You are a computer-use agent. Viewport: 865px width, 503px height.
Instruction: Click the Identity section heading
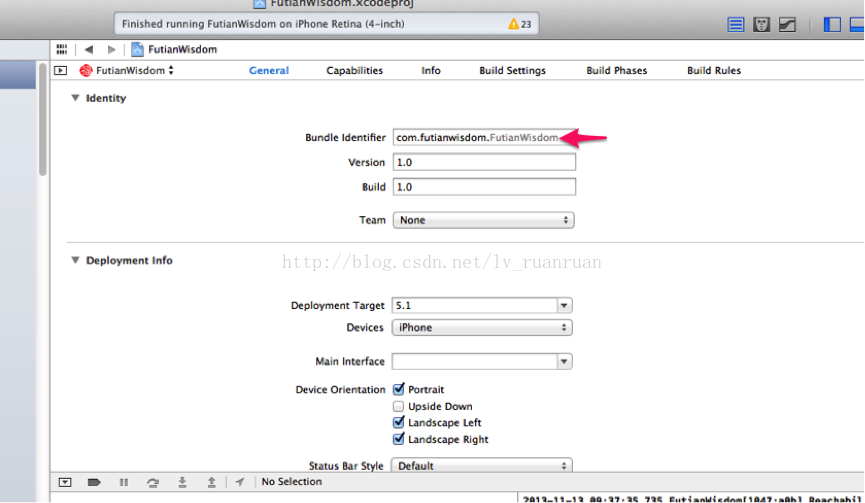(105, 98)
